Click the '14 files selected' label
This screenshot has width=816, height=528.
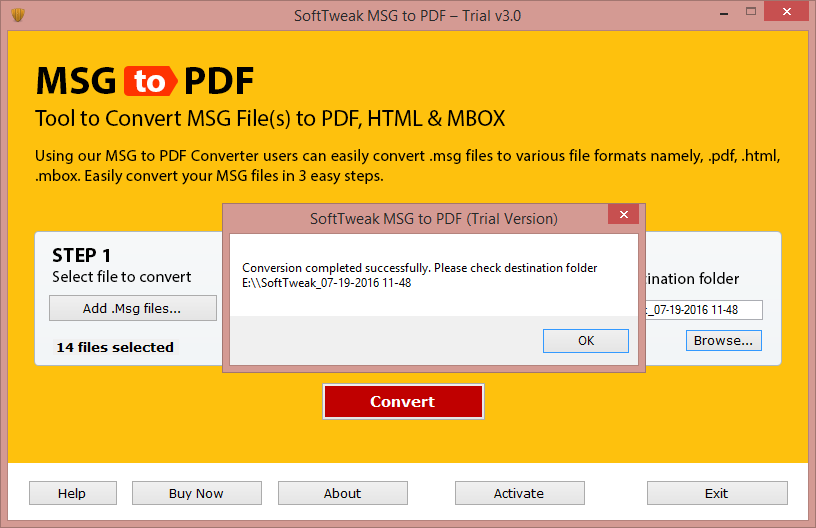pyautogui.click(x=115, y=347)
